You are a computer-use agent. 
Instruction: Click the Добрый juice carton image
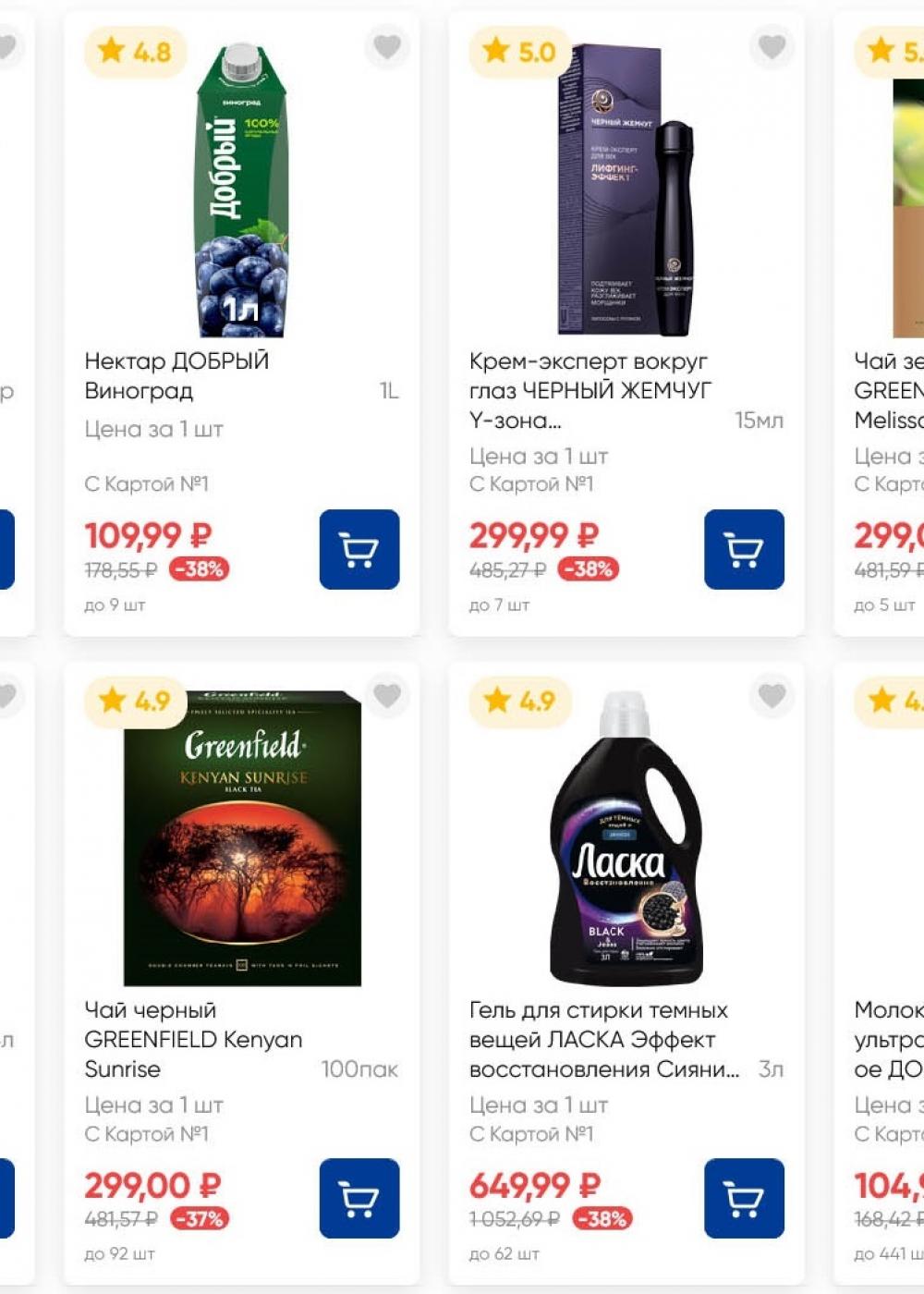(242, 191)
